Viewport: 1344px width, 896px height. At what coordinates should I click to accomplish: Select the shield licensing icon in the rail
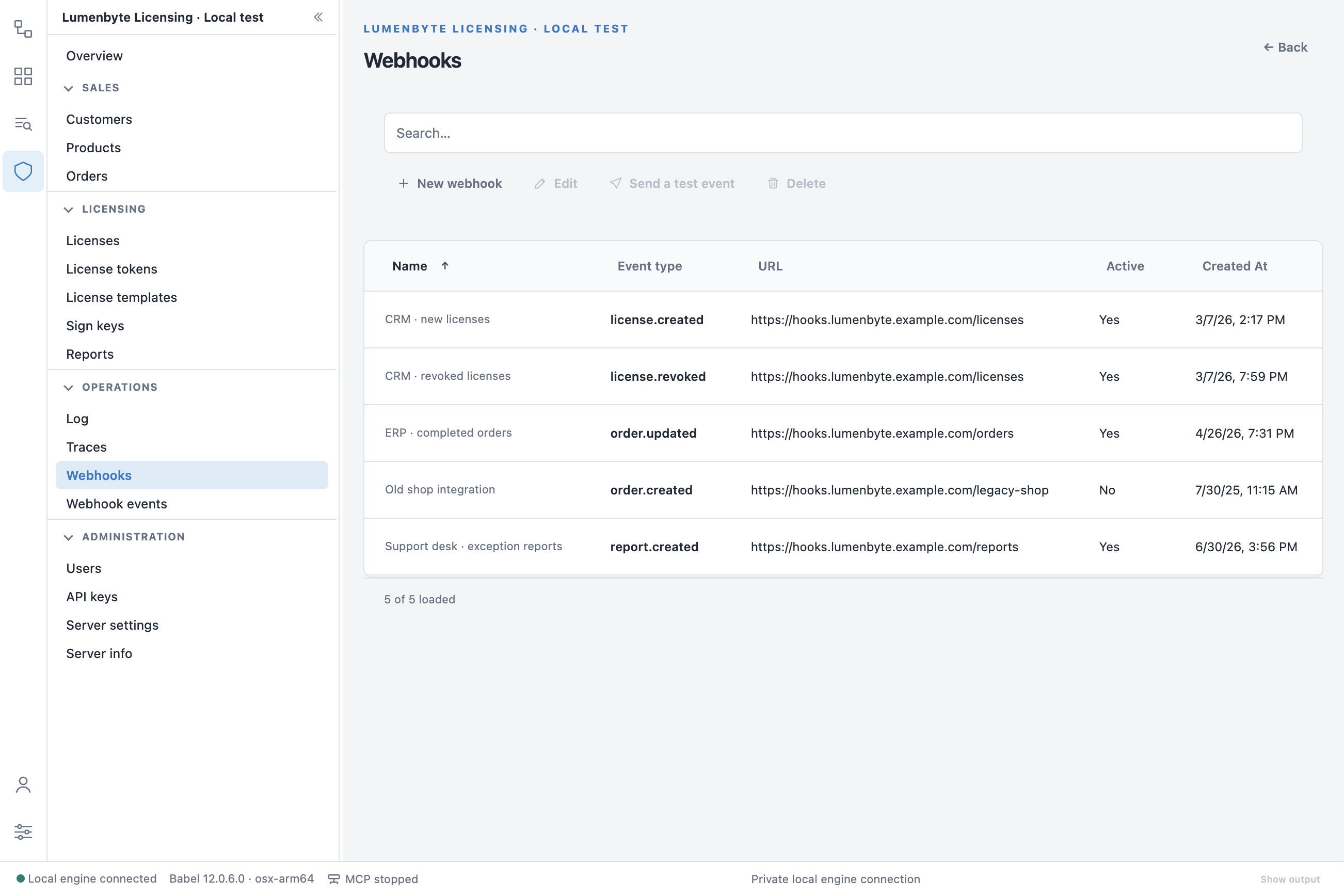pyautogui.click(x=23, y=171)
